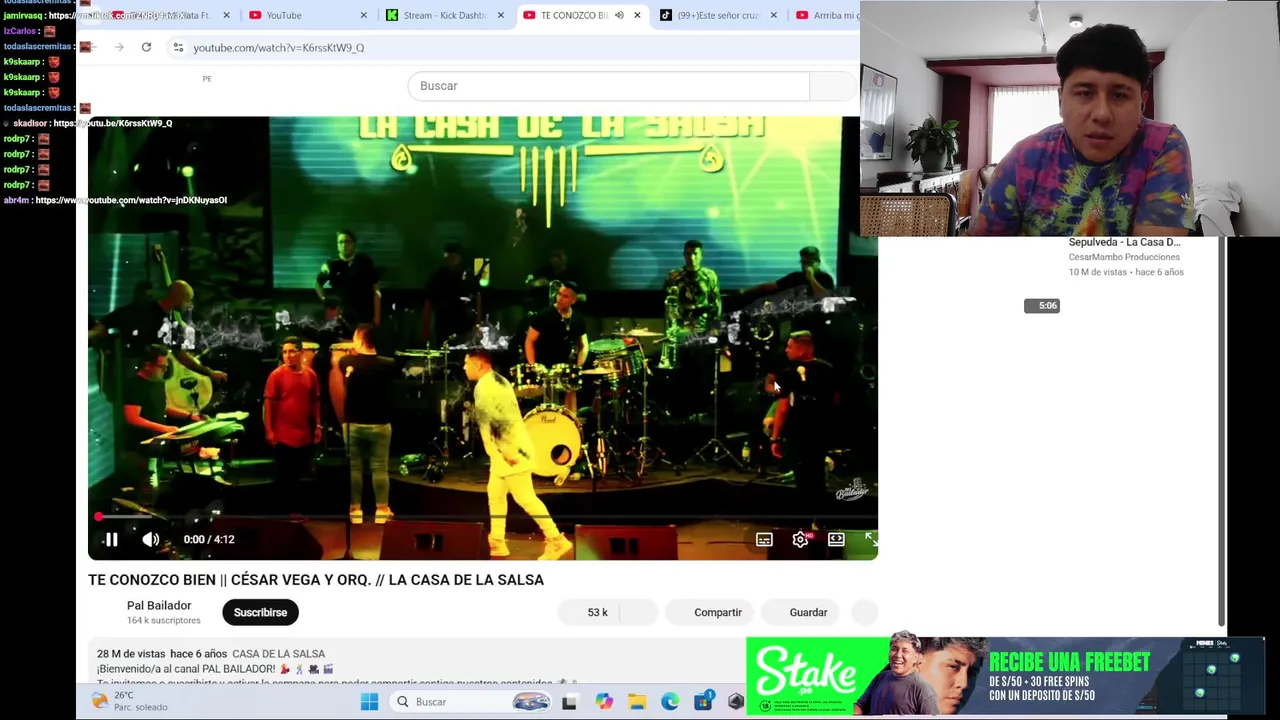Open Task View in the taskbar

click(569, 702)
